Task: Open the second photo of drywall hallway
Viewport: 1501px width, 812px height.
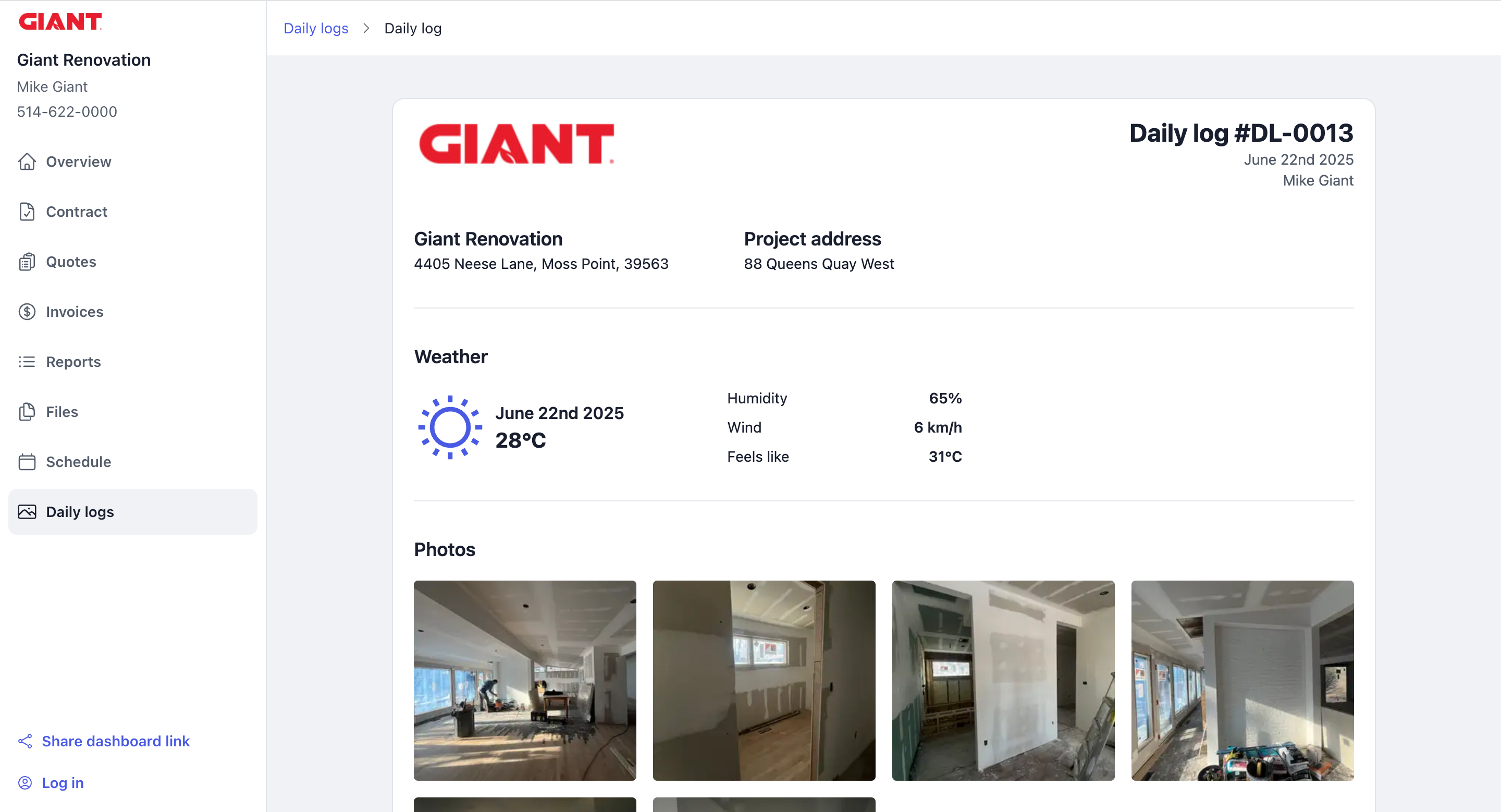Action: tap(764, 680)
